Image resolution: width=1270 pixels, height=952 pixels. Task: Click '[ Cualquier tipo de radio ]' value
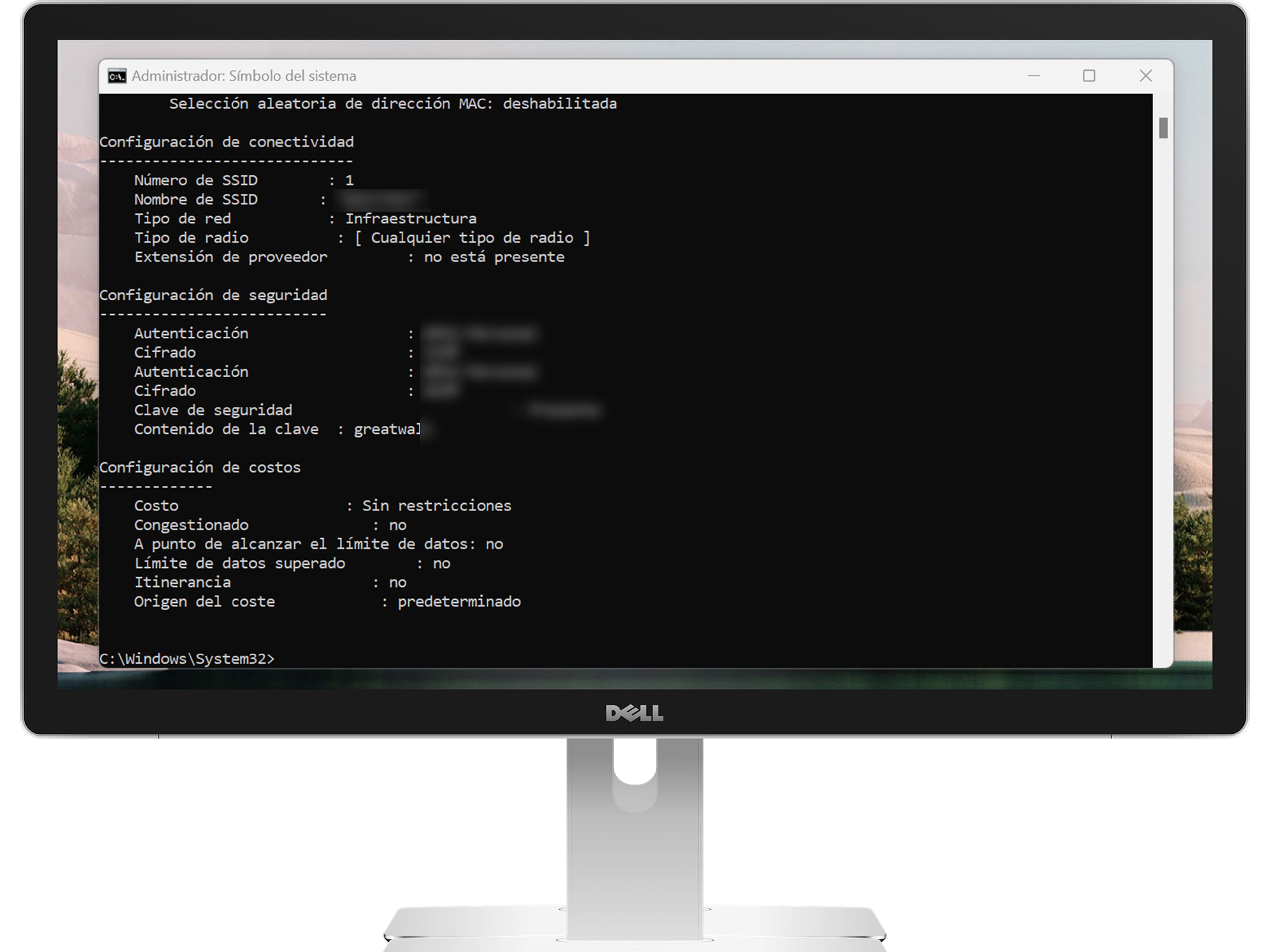473,238
